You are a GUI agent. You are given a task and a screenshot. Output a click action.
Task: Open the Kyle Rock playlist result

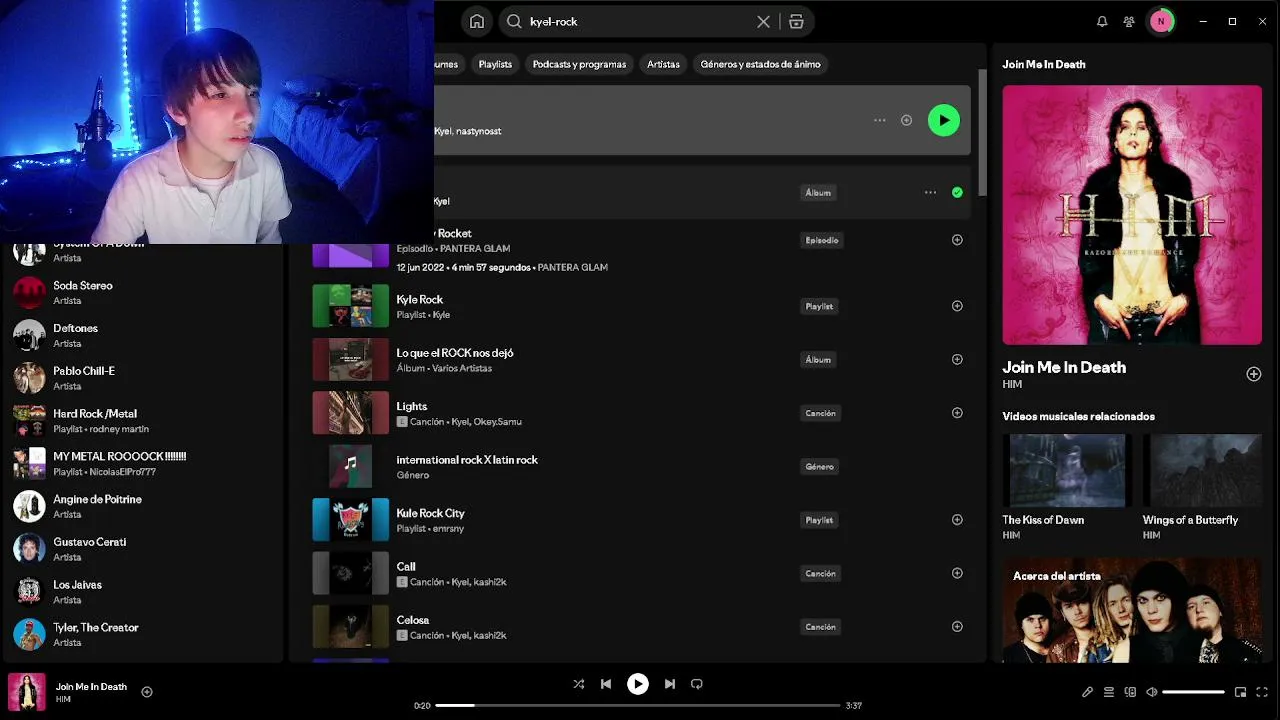tap(639, 306)
